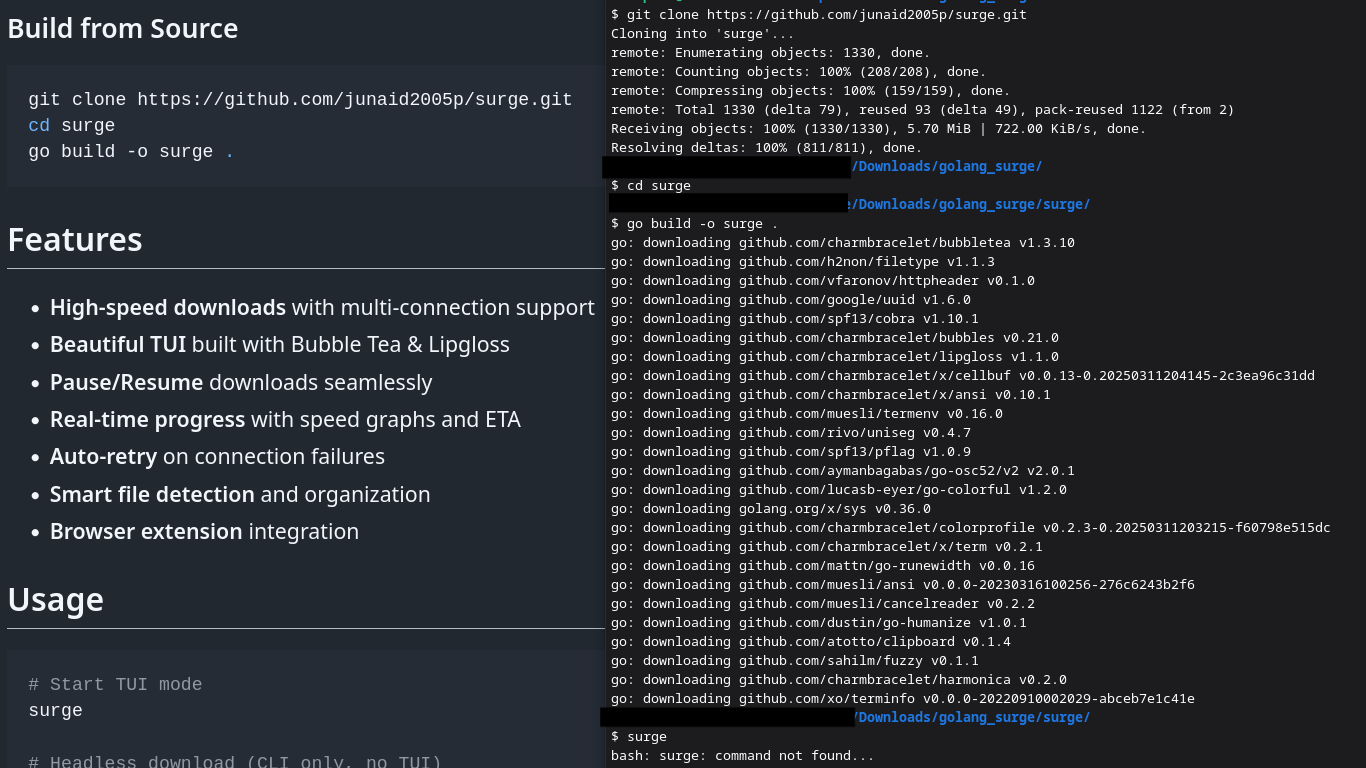1366x768 pixels.
Task: Click 'charmbracelet/x/ansi v0.10.1' download line
Action: [831, 395]
